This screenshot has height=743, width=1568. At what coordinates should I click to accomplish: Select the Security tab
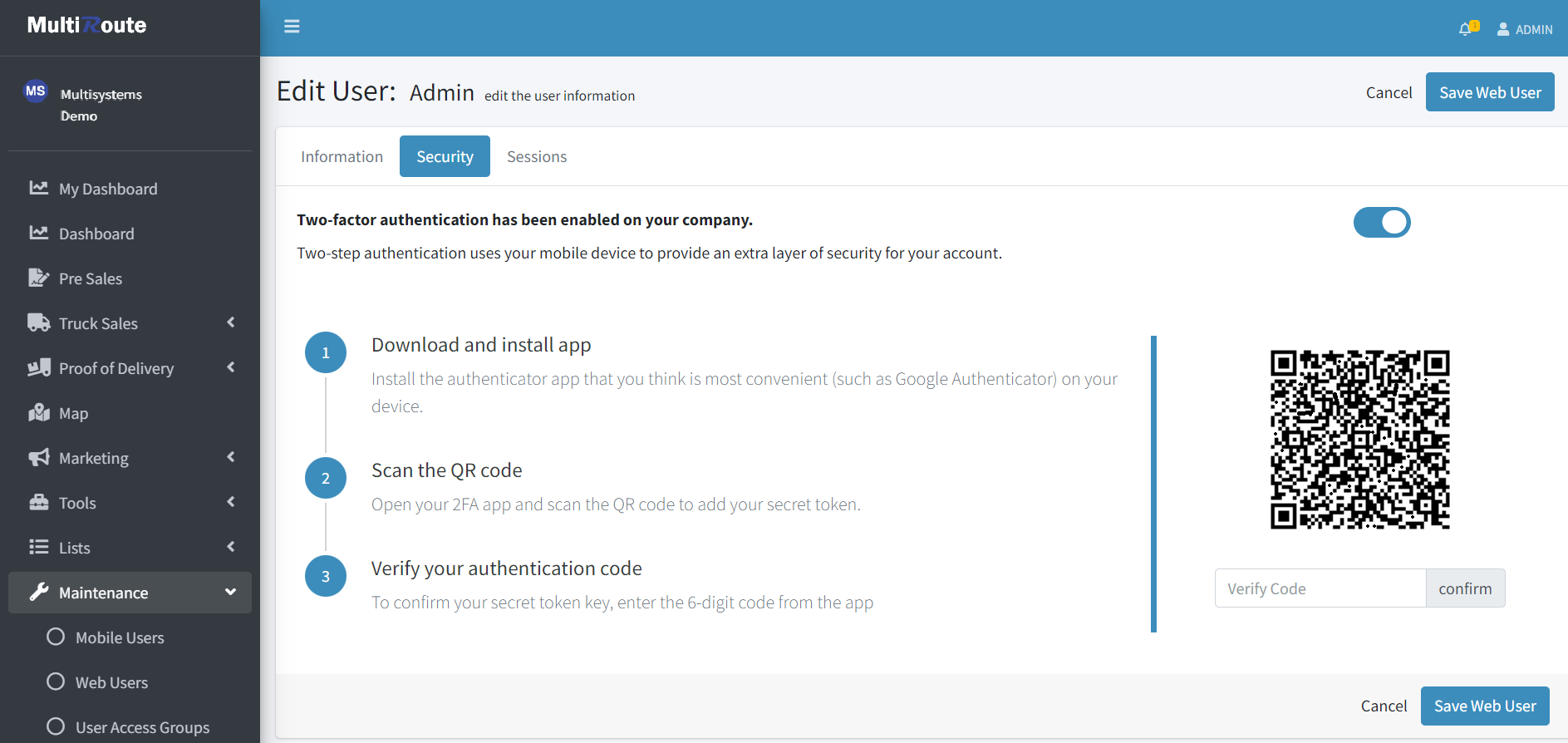[445, 156]
